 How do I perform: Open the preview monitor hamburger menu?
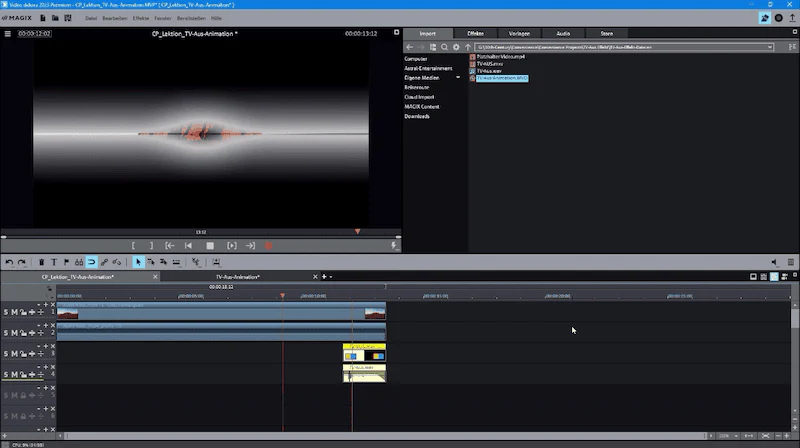(x=8, y=34)
